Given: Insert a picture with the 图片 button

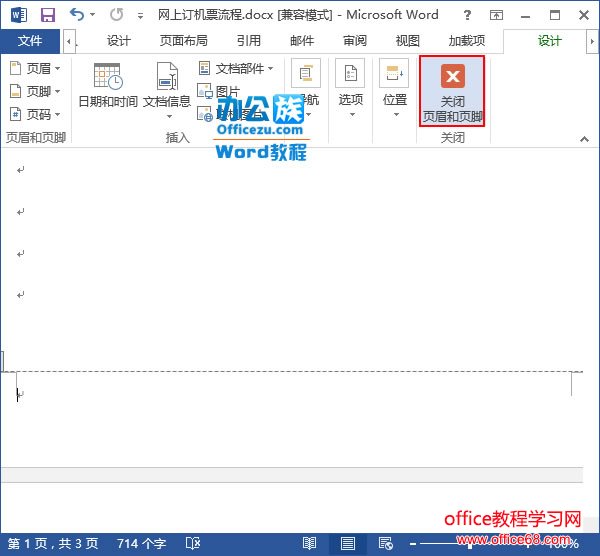Looking at the screenshot, I should point(219,91).
